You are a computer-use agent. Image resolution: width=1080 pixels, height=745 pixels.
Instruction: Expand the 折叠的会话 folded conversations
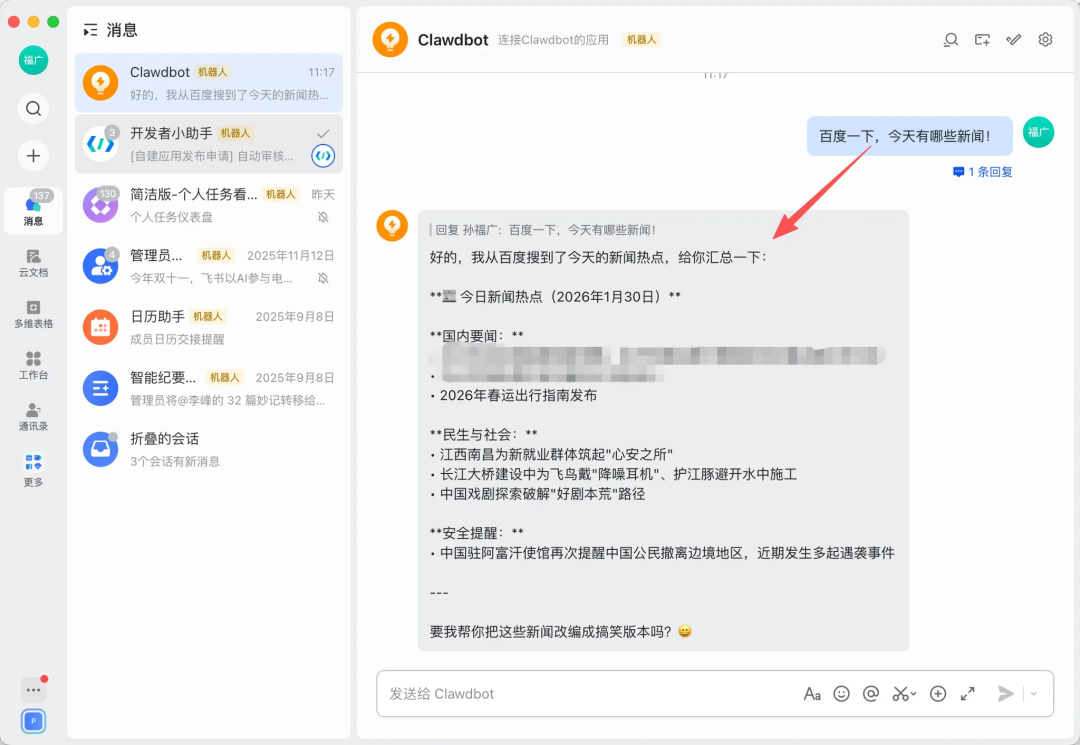[208, 449]
